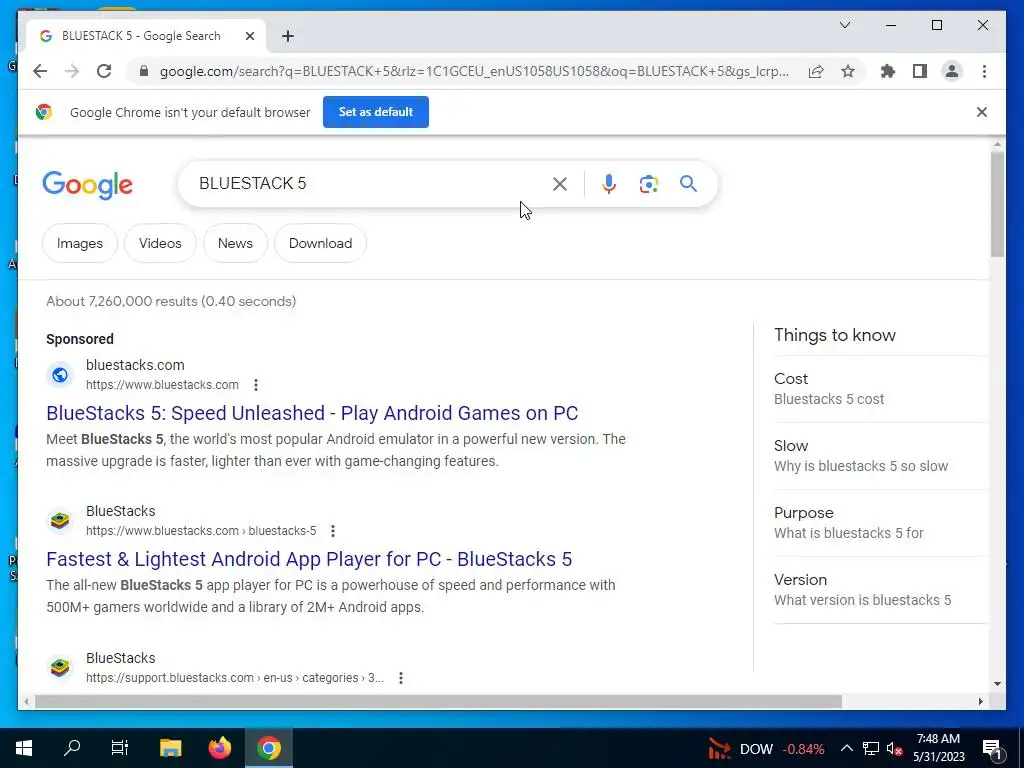The width and height of the screenshot is (1024, 768).
Task: Open the tab search chevron in title bar
Action: pos(844,25)
